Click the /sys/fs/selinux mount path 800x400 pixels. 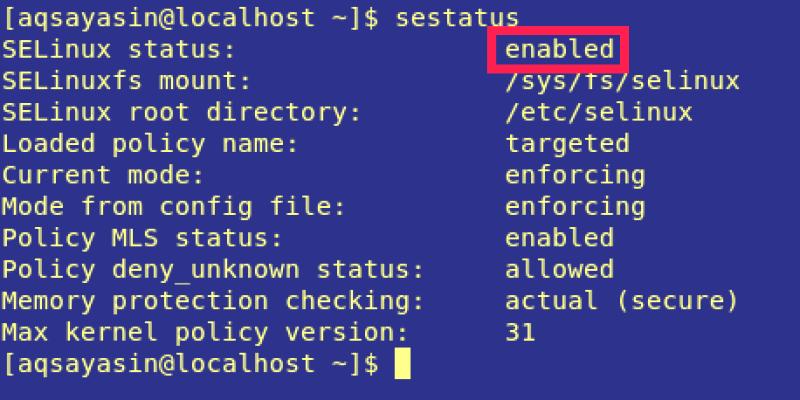point(622,81)
